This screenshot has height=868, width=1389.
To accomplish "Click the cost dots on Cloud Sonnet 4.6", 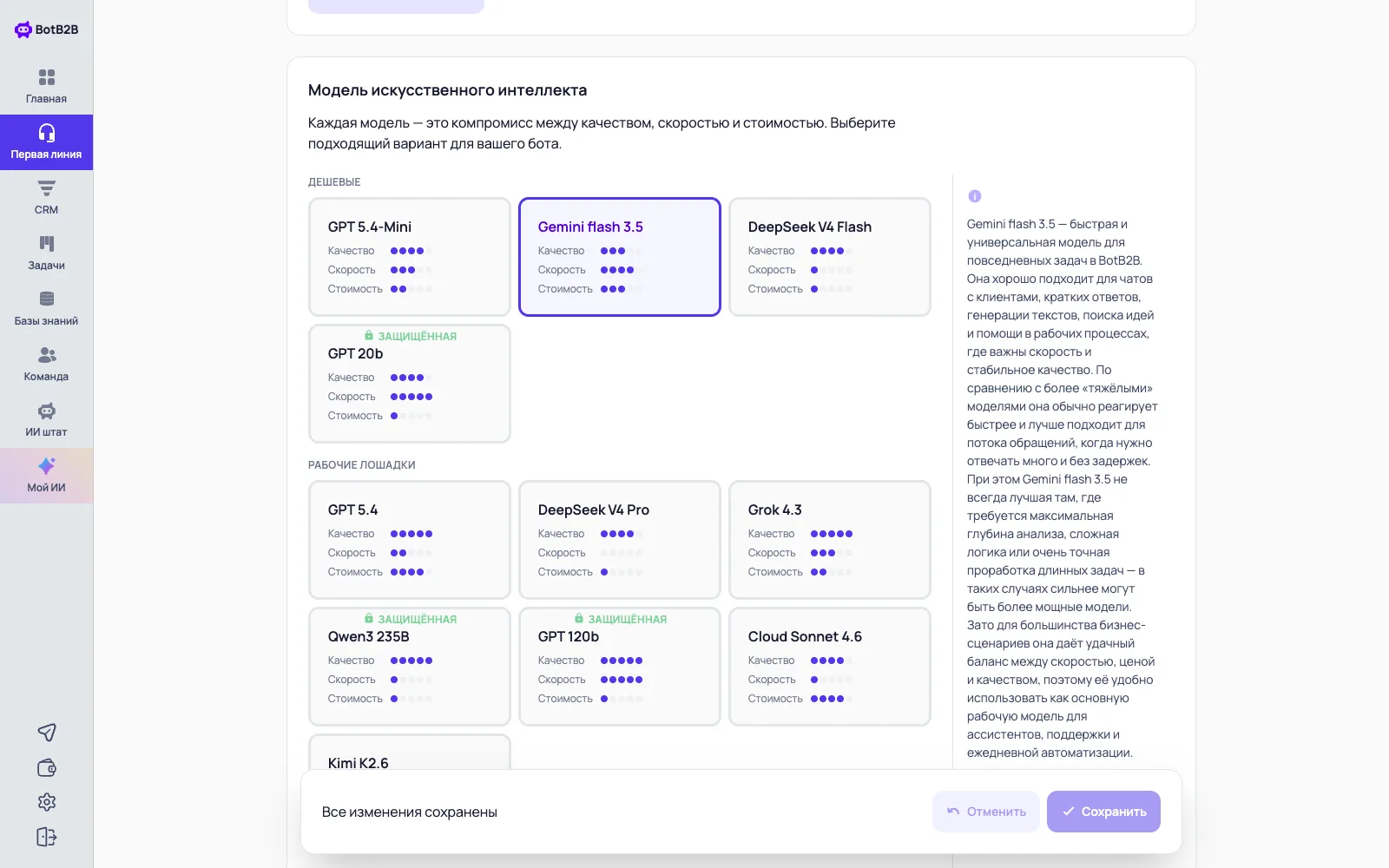I will [832, 699].
